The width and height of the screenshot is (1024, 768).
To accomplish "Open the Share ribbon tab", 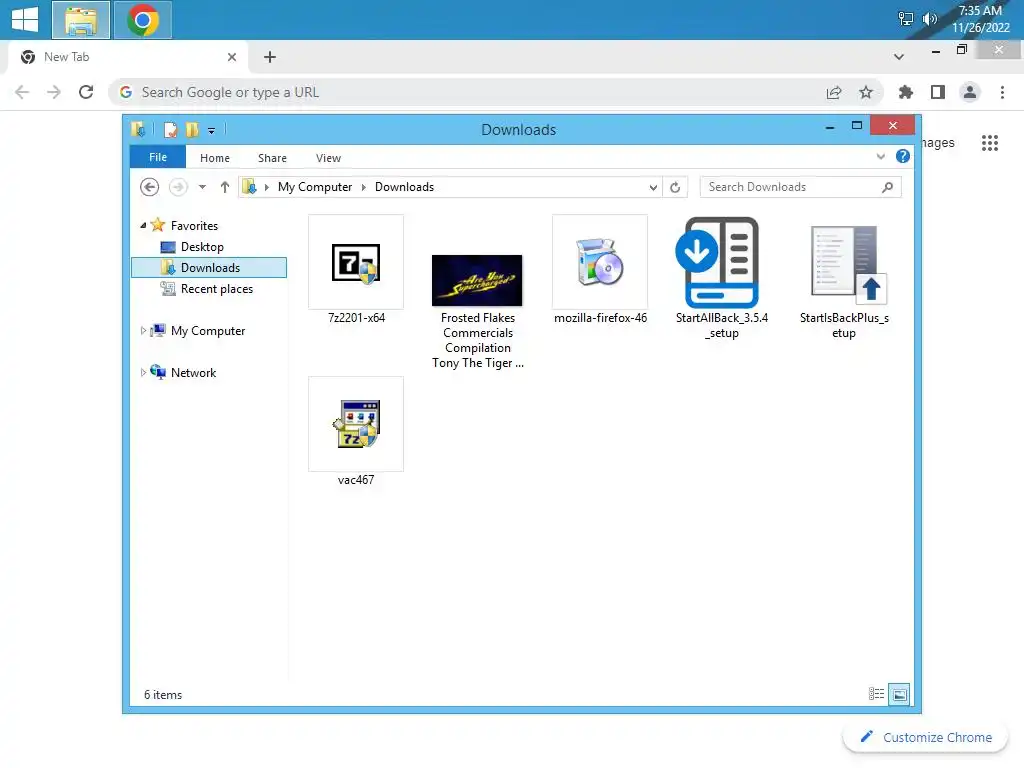I will tap(272, 158).
